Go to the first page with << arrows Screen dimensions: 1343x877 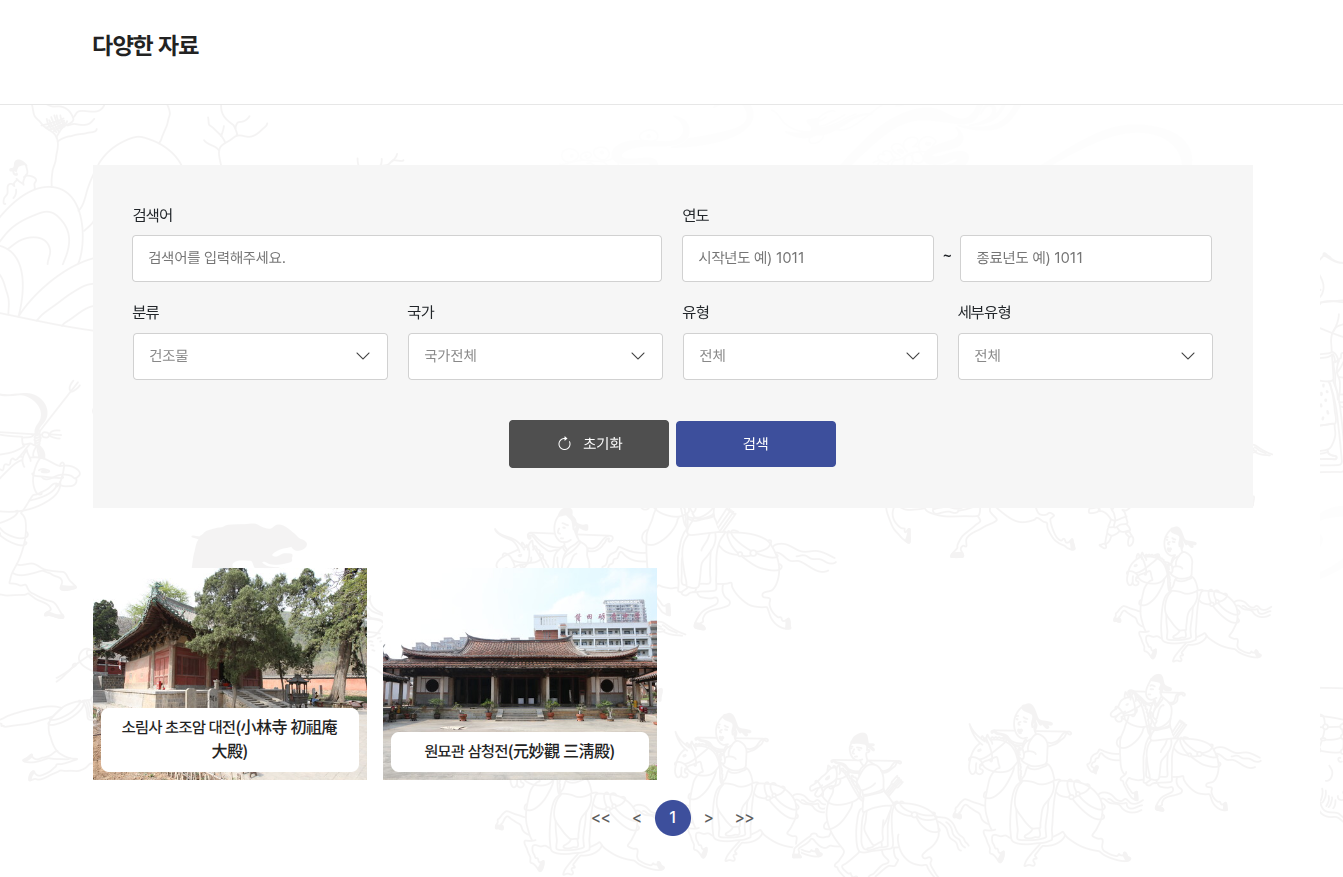click(600, 818)
